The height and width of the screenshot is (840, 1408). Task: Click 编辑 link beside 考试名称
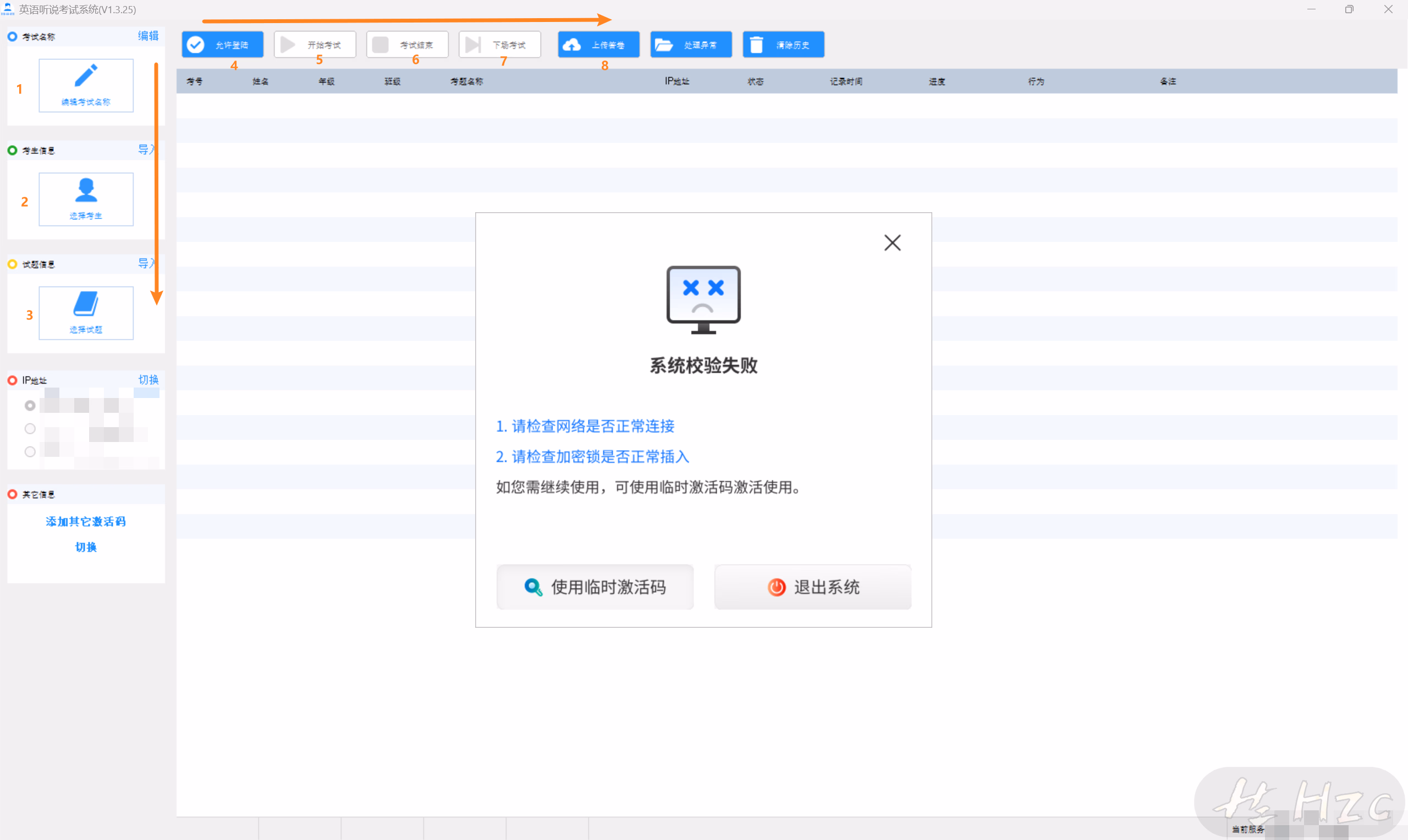148,36
